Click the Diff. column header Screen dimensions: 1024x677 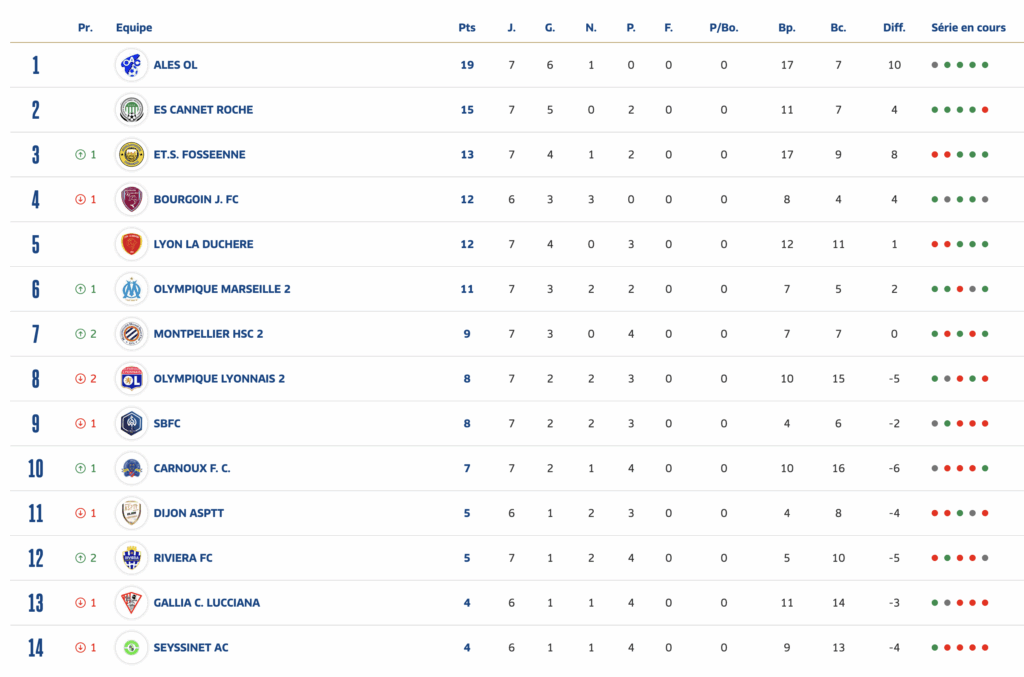[894, 28]
